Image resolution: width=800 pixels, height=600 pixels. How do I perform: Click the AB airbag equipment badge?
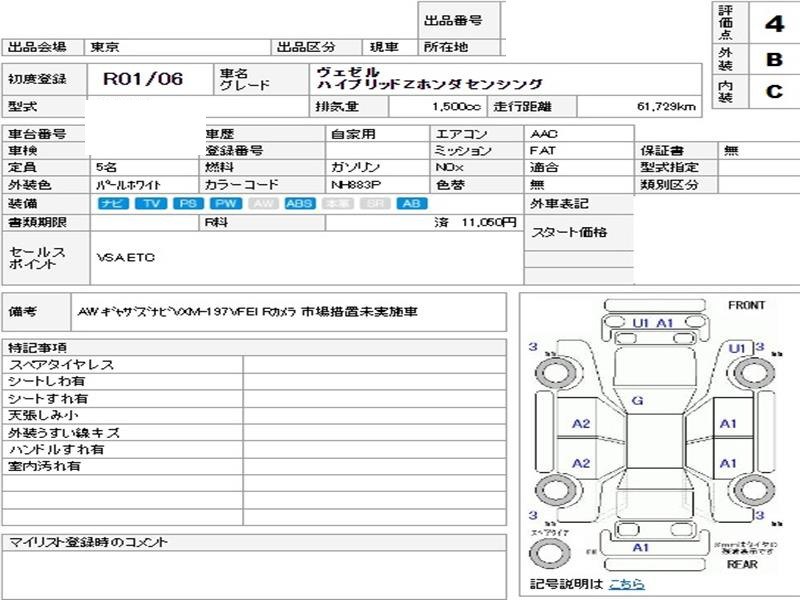(412, 204)
